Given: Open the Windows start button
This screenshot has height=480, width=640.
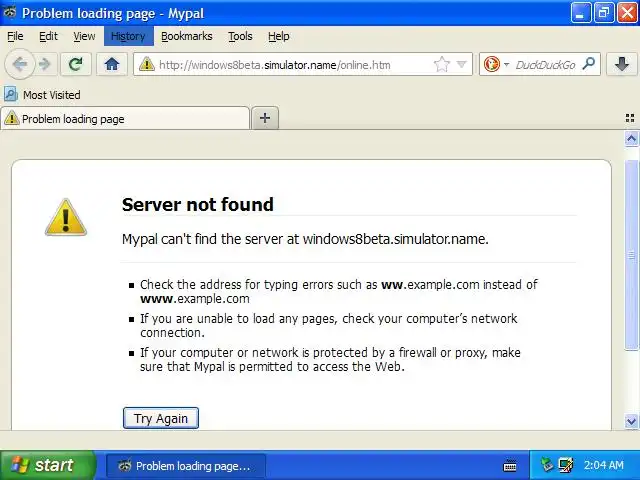Looking at the screenshot, I should click(48, 465).
